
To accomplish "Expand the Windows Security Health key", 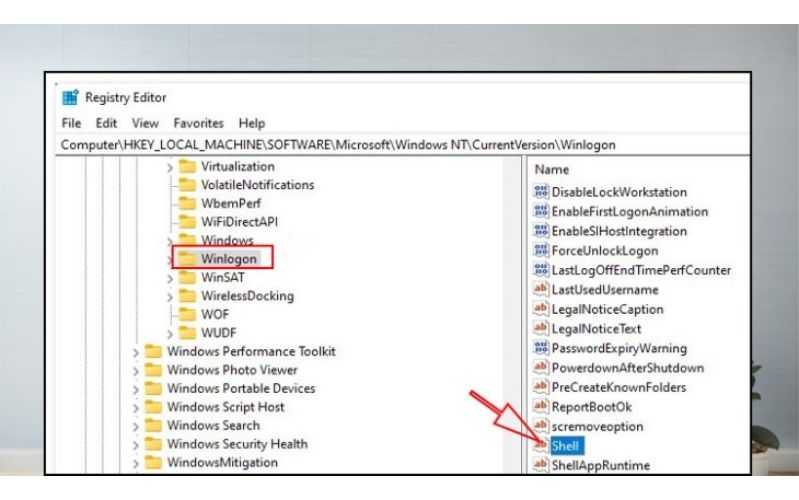I will pyautogui.click(x=136, y=445).
